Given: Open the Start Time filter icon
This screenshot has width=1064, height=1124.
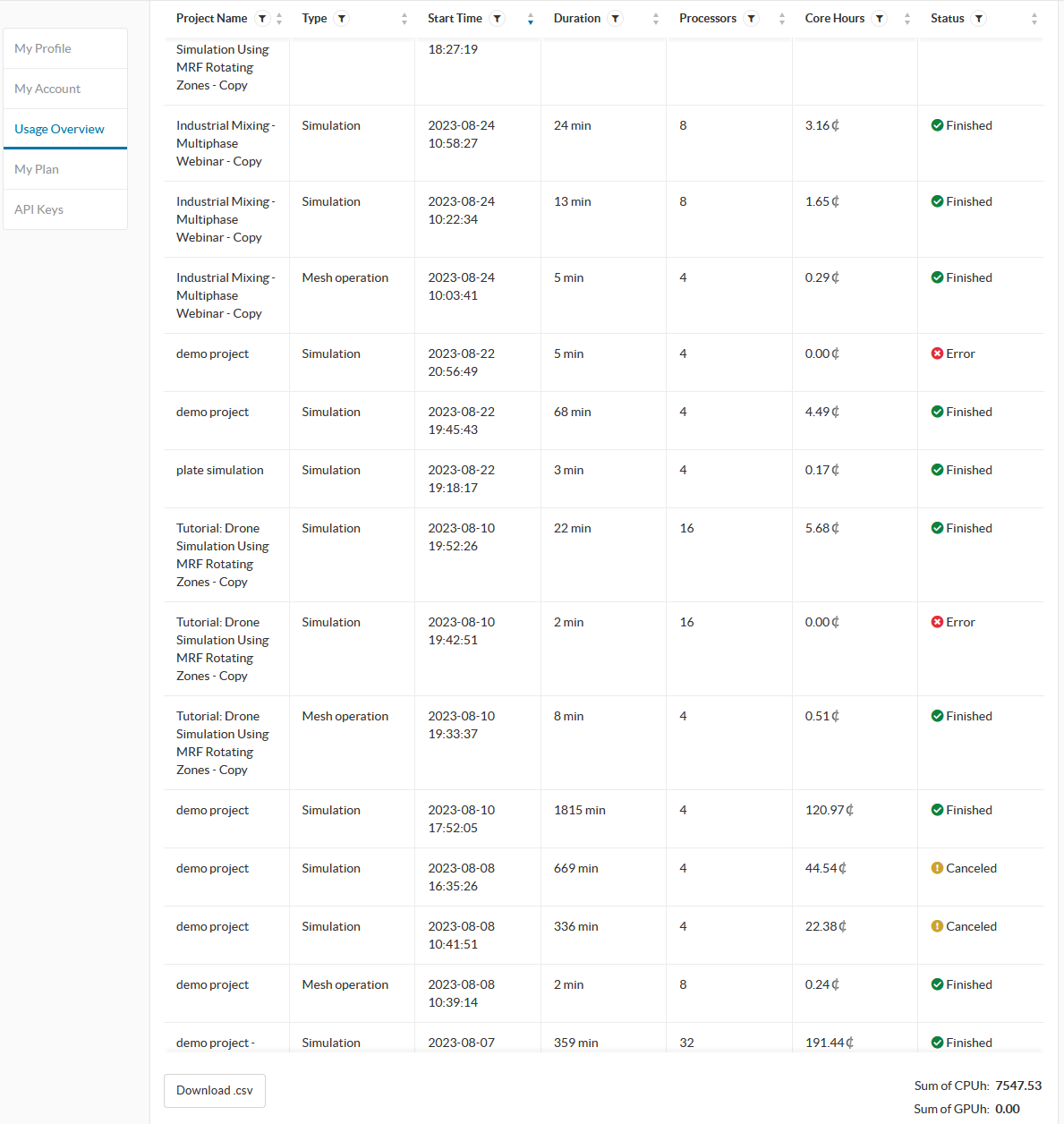Looking at the screenshot, I should (x=498, y=19).
